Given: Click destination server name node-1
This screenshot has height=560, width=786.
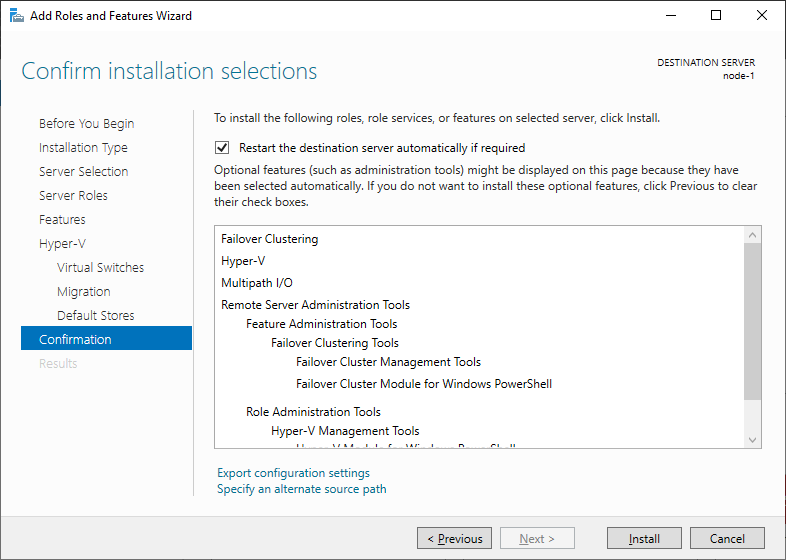Looking at the screenshot, I should [738, 76].
